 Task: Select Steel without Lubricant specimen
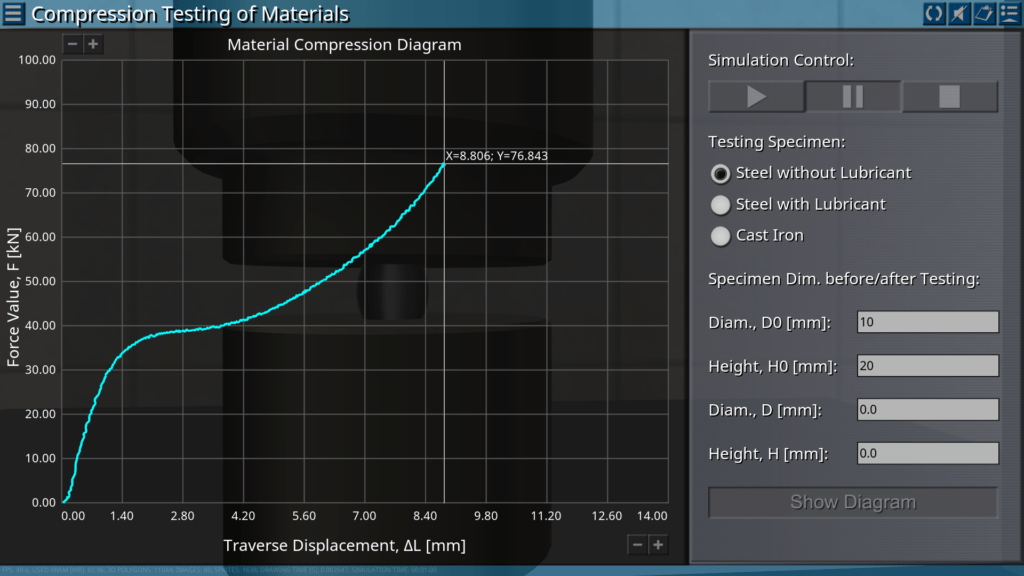click(x=720, y=173)
